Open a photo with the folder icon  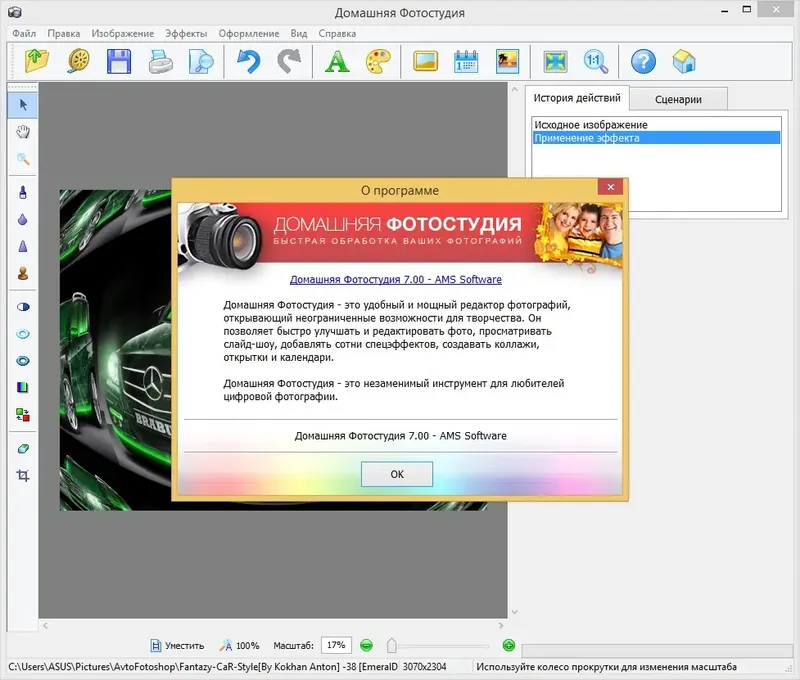37,61
